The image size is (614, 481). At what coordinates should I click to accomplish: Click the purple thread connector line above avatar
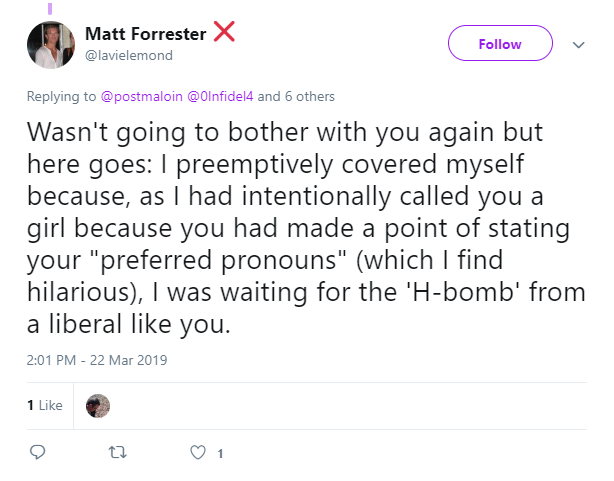point(50,9)
